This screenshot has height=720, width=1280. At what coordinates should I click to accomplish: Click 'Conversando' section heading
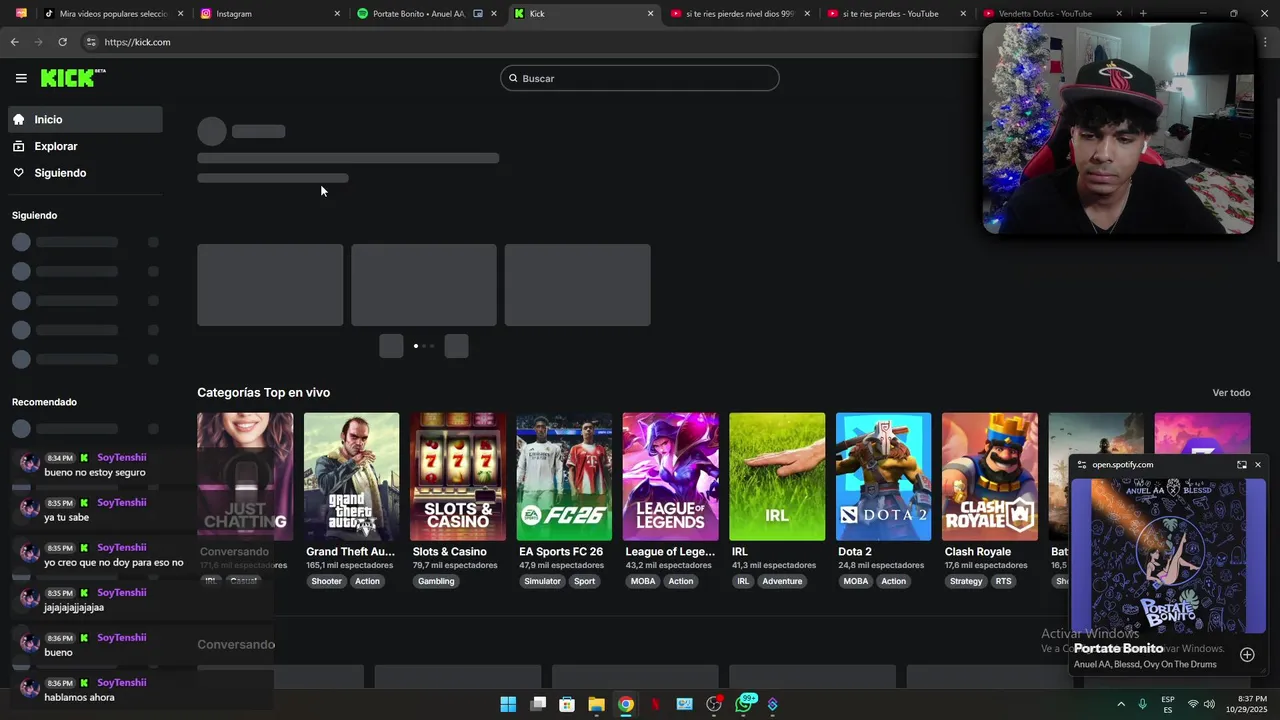click(x=236, y=645)
